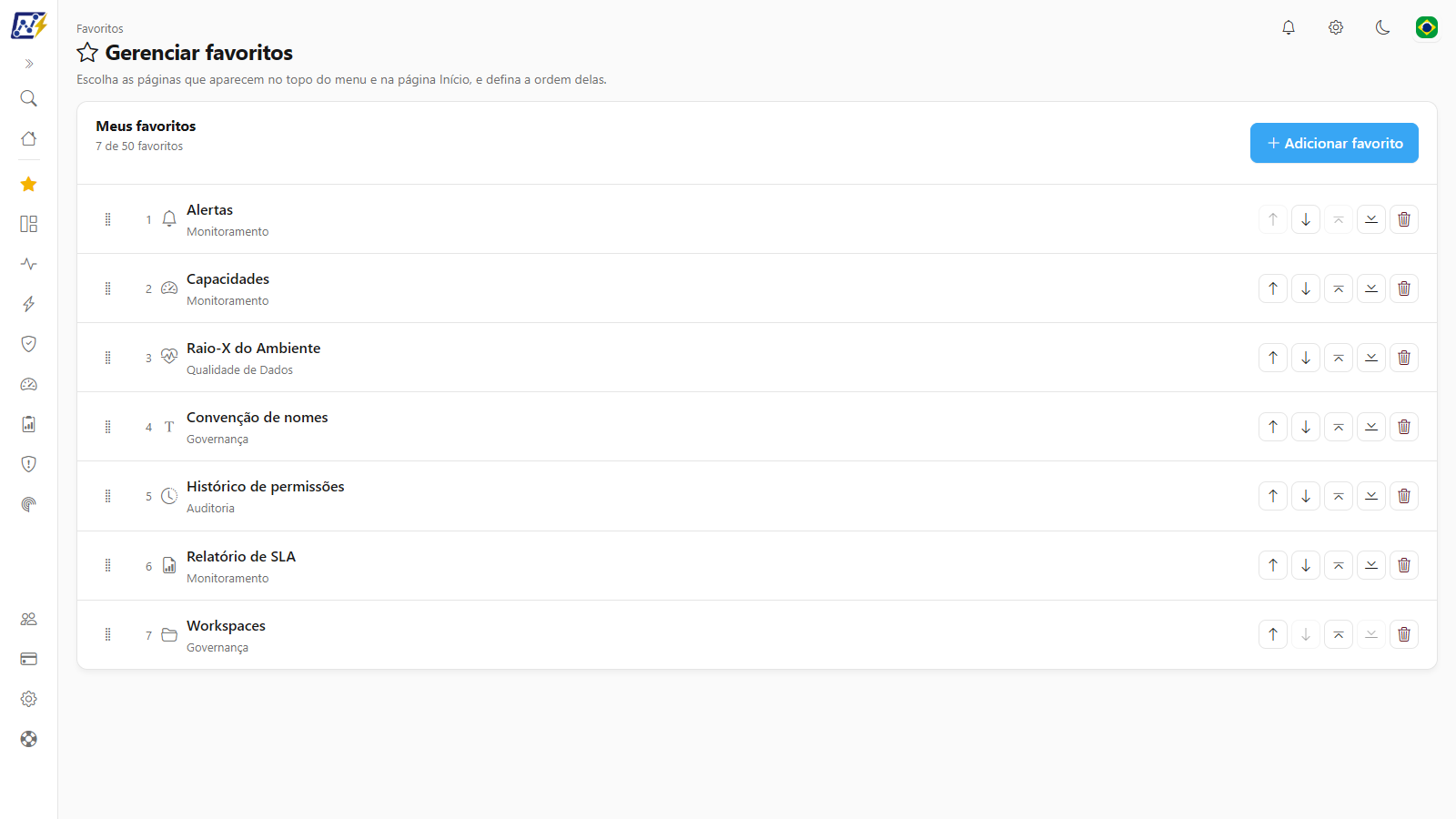Open settings gear in top header
This screenshot has height=819, width=1456.
click(x=1336, y=27)
